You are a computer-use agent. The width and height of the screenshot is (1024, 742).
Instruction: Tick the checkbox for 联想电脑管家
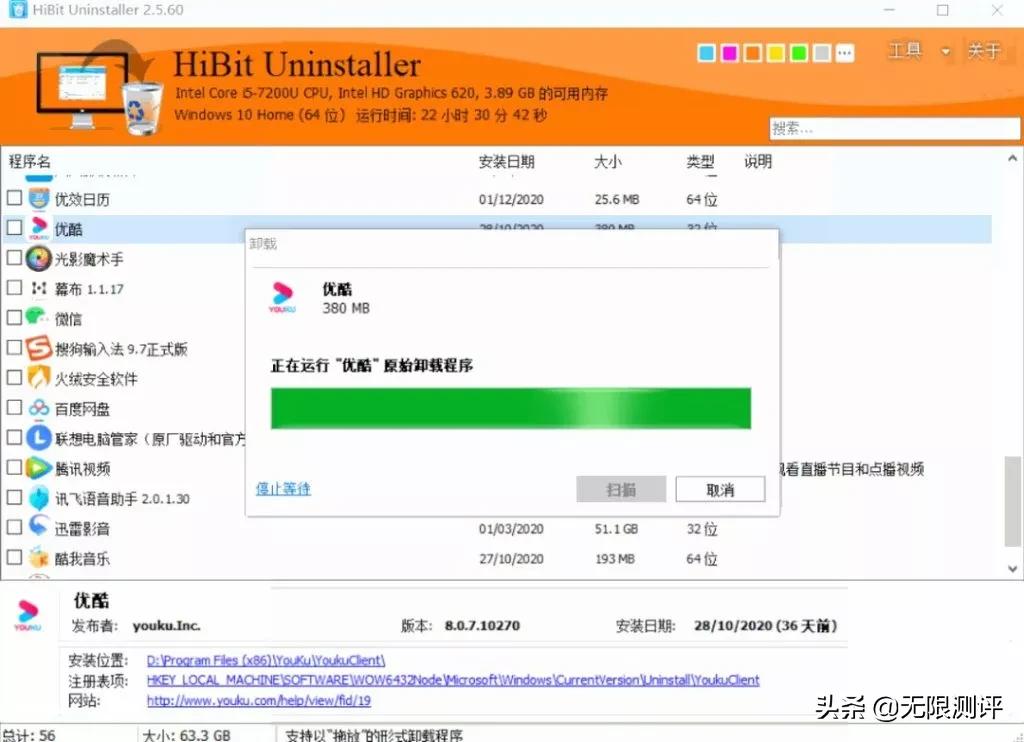(x=14, y=437)
